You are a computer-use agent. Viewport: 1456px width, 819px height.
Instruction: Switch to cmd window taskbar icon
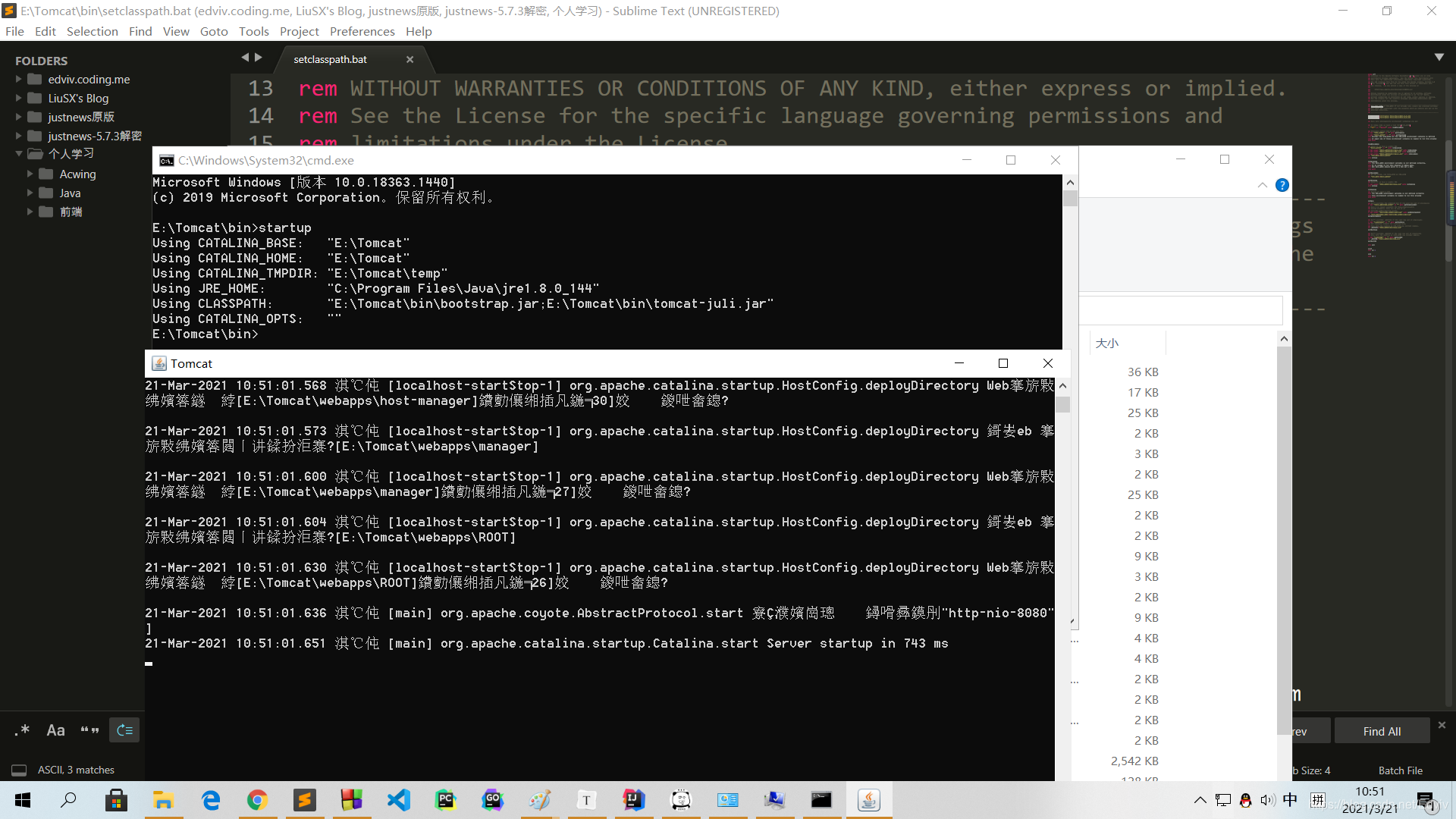click(x=821, y=800)
